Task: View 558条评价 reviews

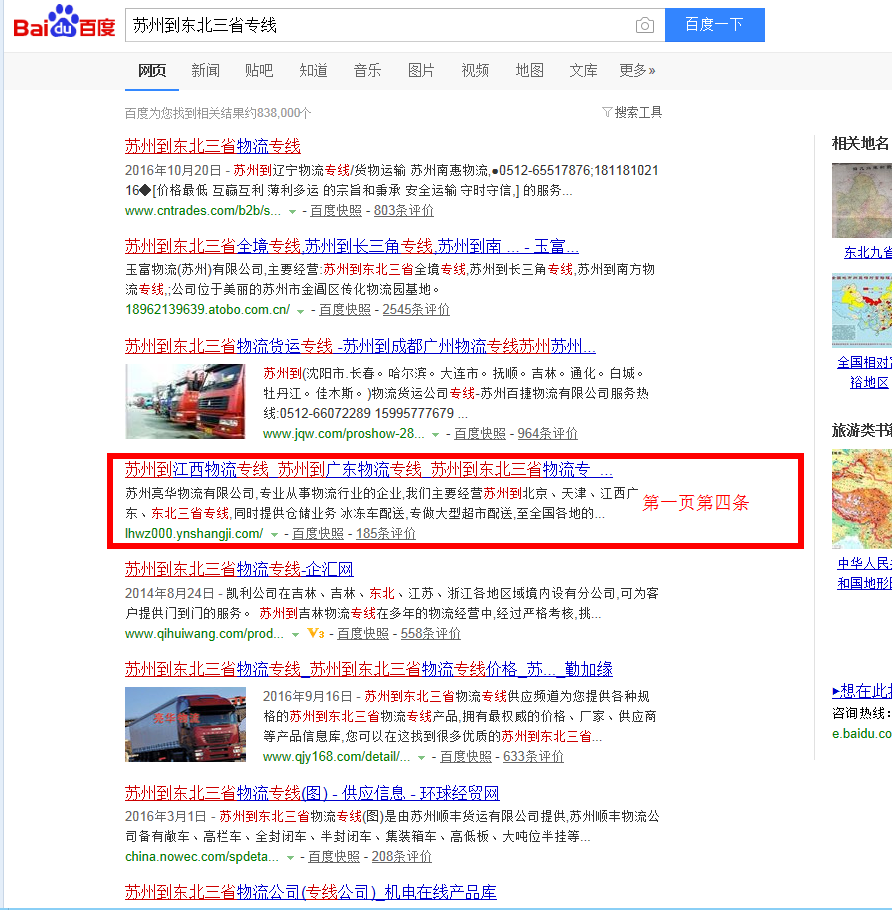Action: point(431,634)
